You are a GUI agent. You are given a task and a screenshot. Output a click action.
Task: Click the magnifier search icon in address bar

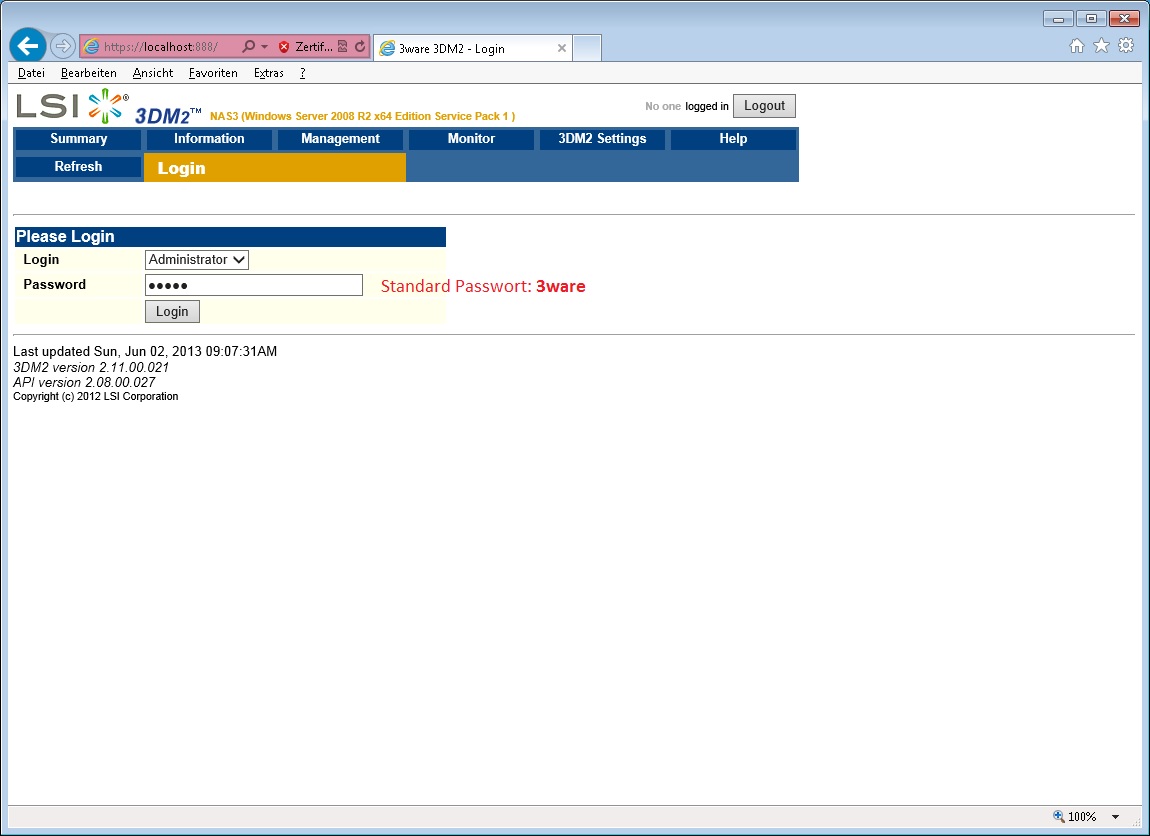pos(248,46)
